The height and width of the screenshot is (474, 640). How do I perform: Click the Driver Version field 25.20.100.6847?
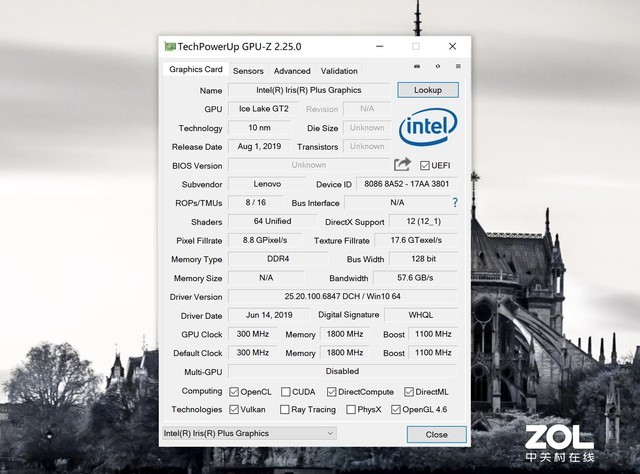click(342, 296)
